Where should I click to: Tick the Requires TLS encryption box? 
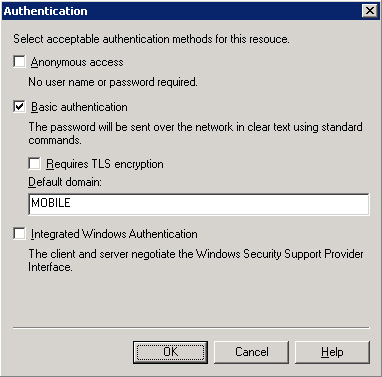pos(34,164)
